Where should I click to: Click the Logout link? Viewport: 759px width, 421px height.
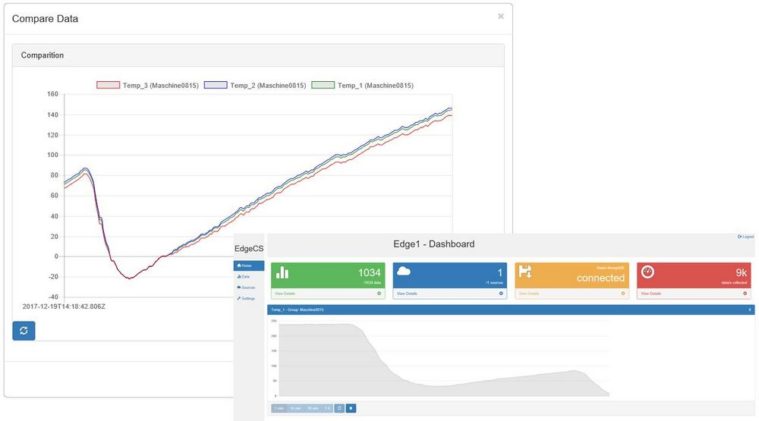click(745, 237)
